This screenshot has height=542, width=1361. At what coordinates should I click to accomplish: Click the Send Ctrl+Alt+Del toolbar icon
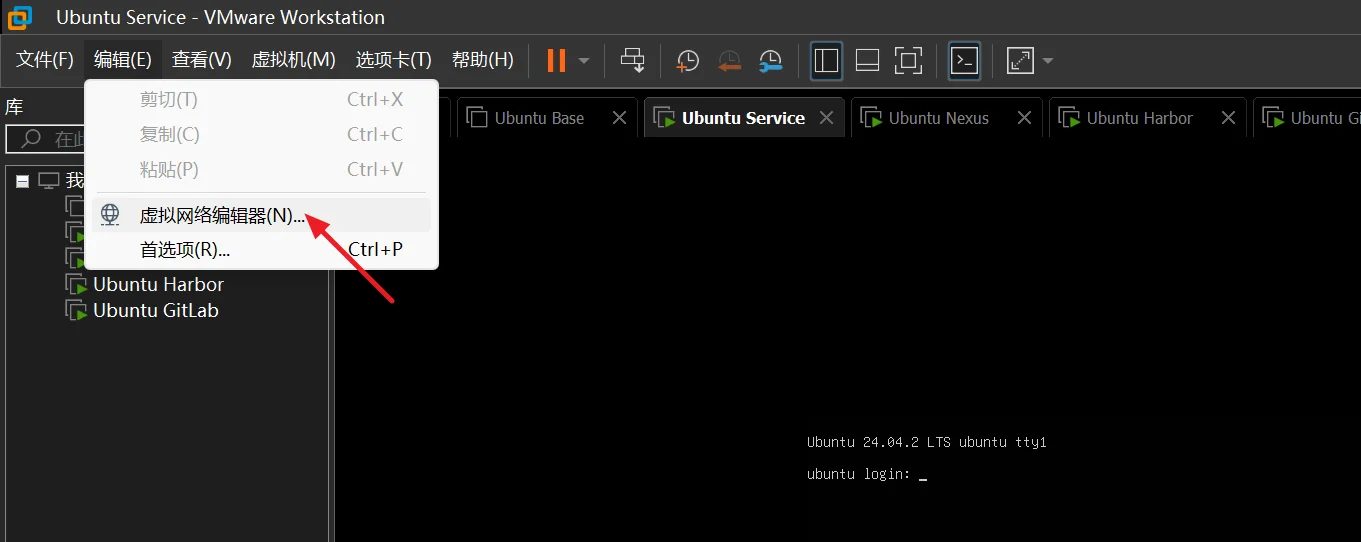pyautogui.click(x=633, y=60)
